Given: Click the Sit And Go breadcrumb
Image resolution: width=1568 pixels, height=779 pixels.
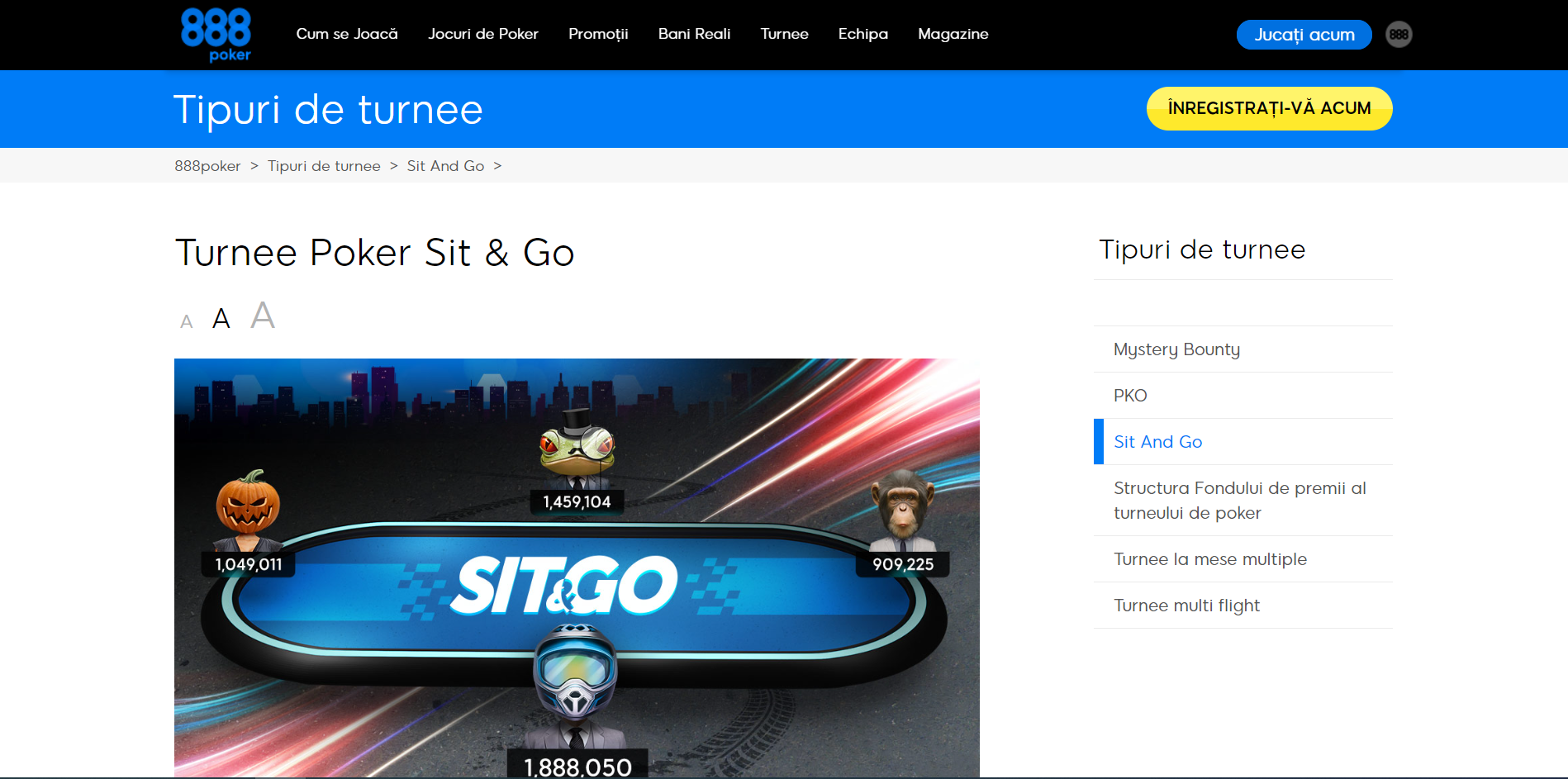Looking at the screenshot, I should click(446, 166).
